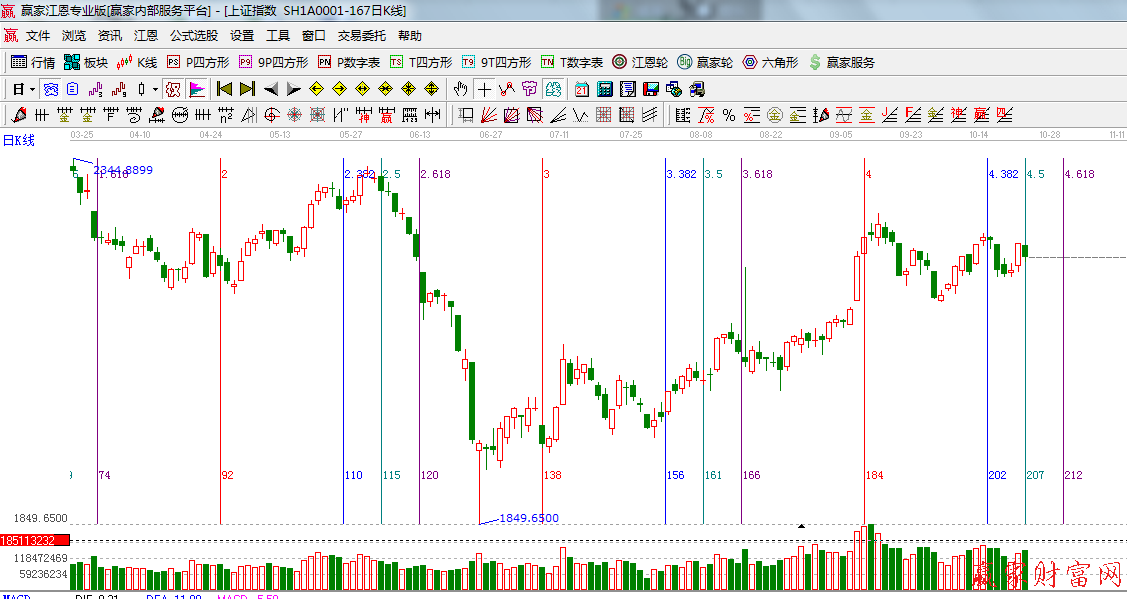
Task: Click the calendar icon in the toolbar
Action: pyautogui.click(x=582, y=89)
